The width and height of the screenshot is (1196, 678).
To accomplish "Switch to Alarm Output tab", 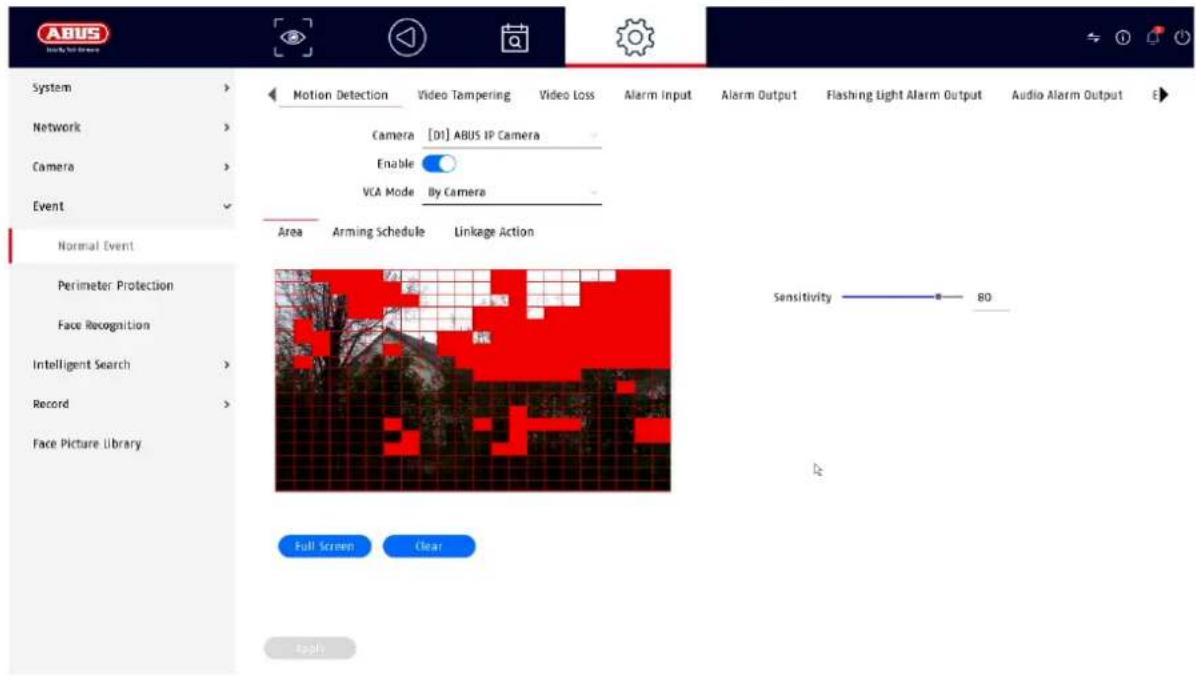I will (759, 95).
